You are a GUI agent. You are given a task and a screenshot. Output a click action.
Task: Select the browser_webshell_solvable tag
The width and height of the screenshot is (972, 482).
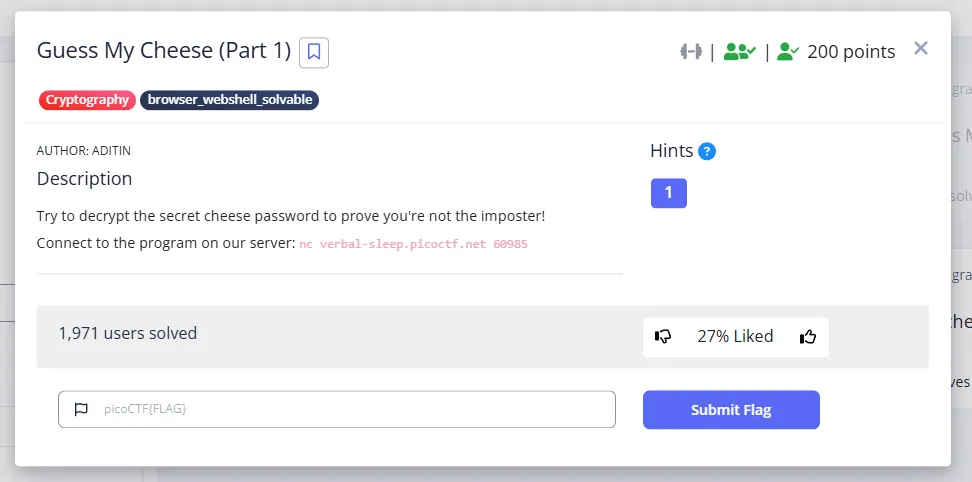tap(229, 100)
